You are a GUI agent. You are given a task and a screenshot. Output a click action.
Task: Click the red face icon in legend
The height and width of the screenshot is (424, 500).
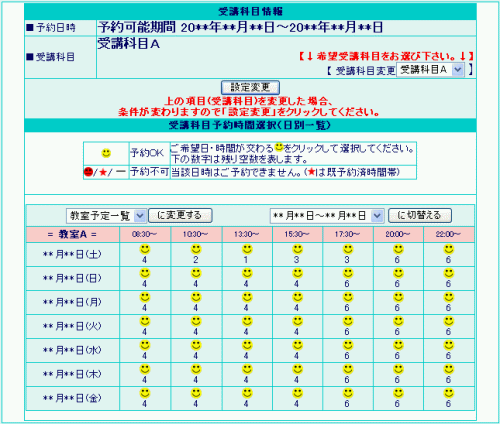pyautogui.click(x=88, y=172)
